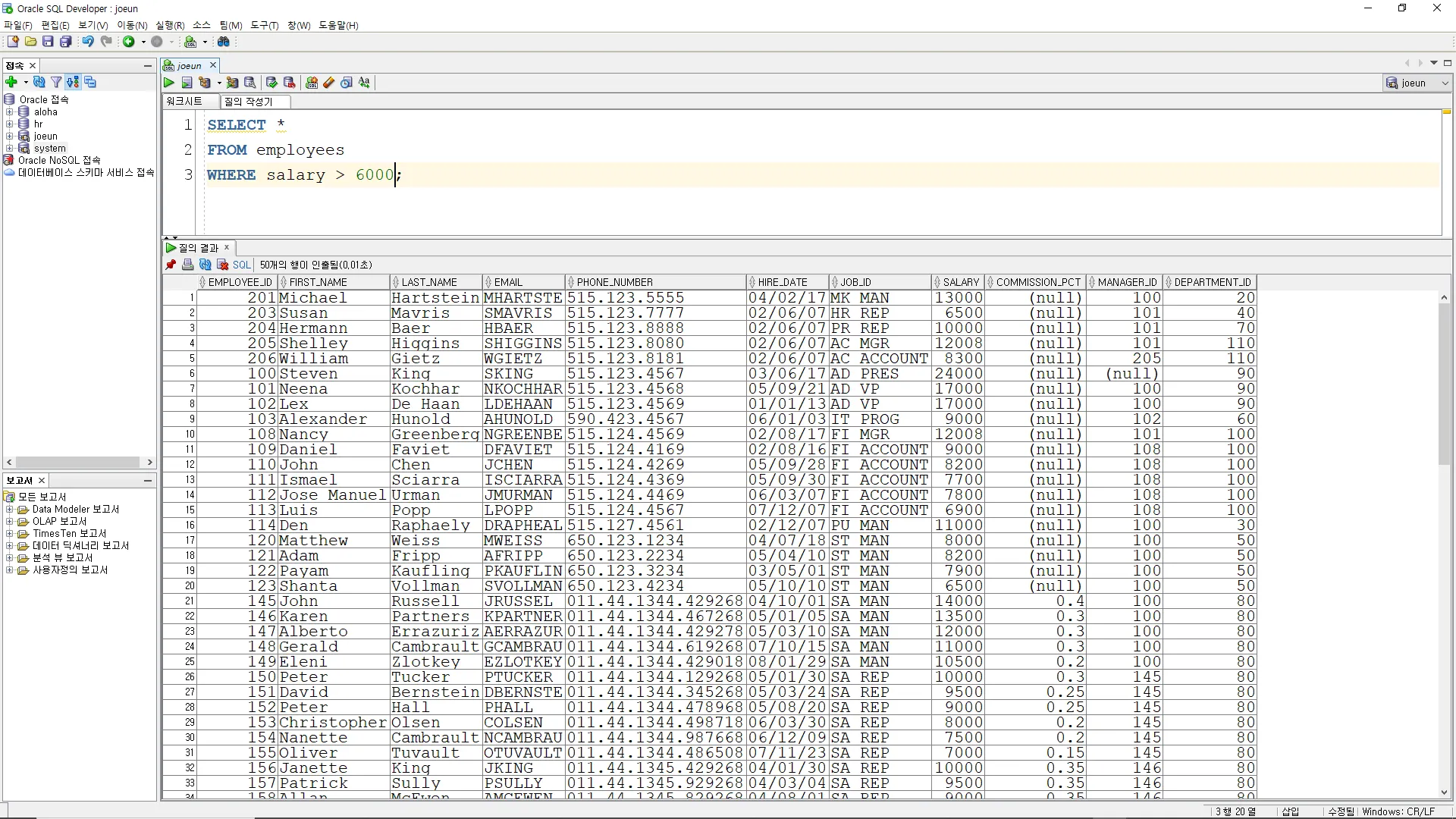
Task: Click the Commit icon in the worksheet toolbar
Action: 271,83
